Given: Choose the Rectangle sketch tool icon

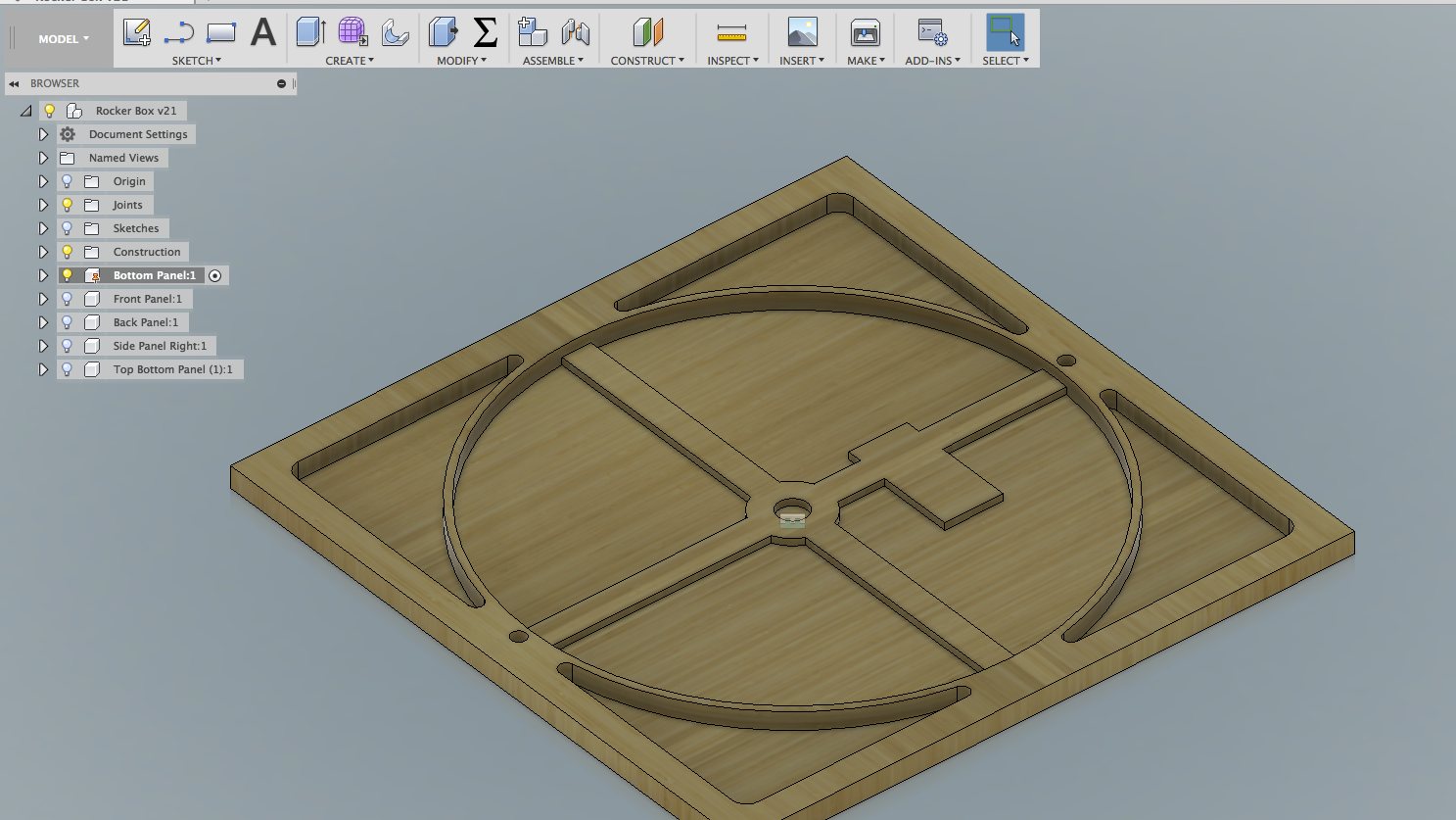Looking at the screenshot, I should 221,32.
